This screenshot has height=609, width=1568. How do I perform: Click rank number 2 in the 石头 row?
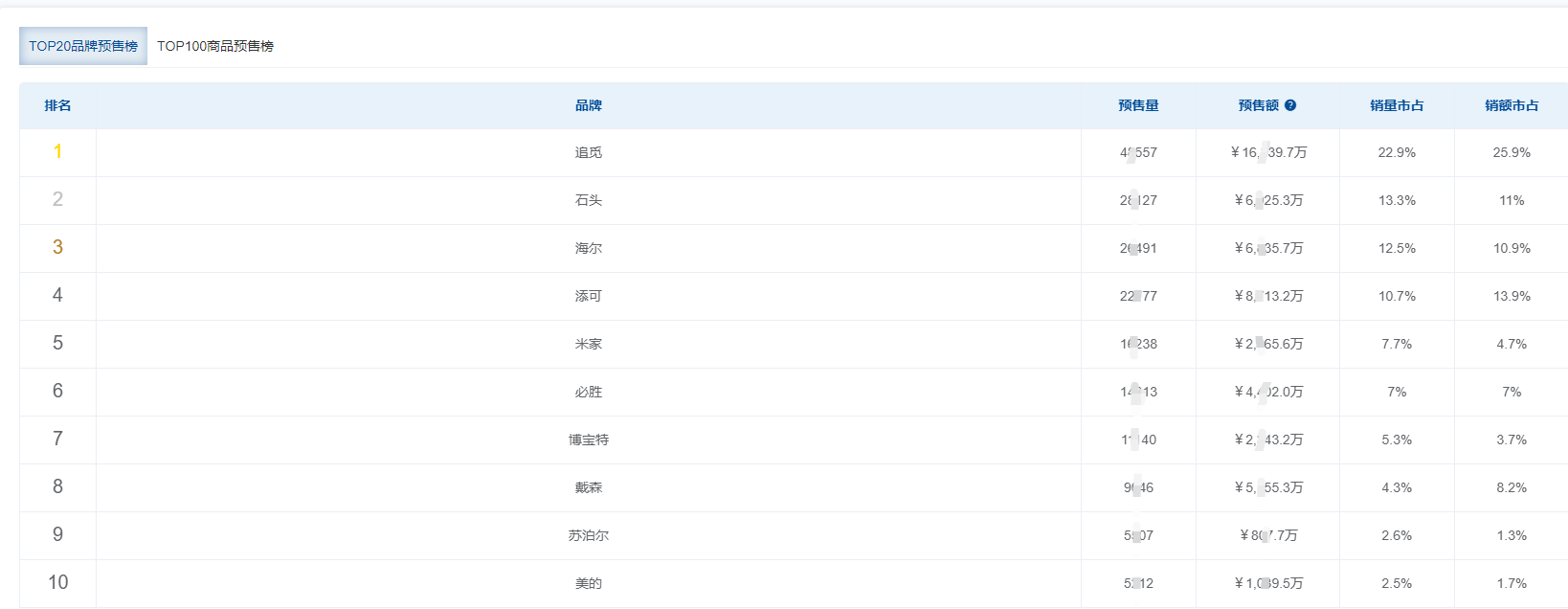point(57,199)
